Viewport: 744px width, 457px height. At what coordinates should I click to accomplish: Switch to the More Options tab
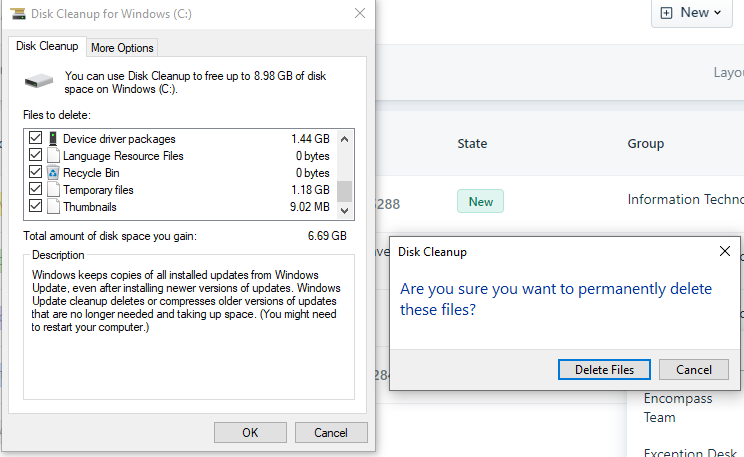(x=122, y=48)
